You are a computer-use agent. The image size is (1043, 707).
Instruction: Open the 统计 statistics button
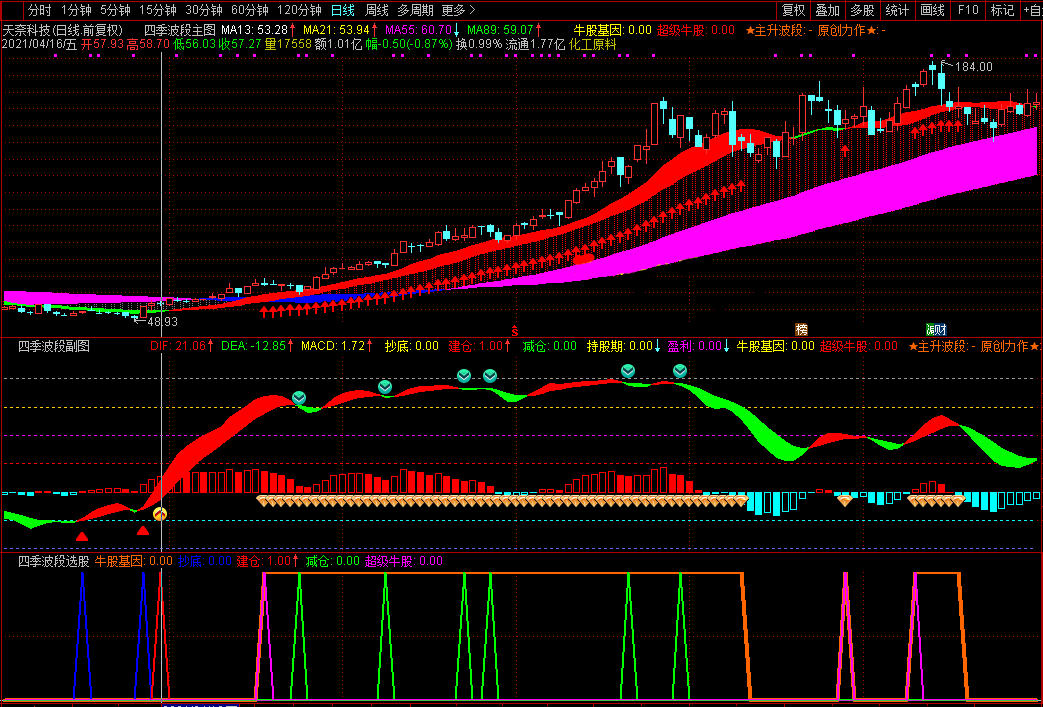click(x=897, y=10)
